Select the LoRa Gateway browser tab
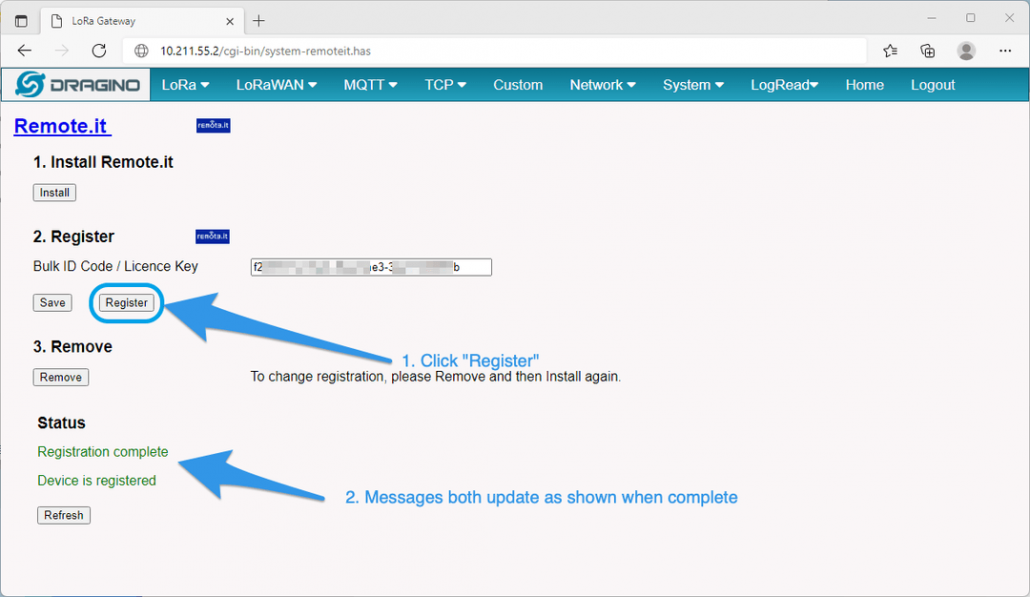Viewport: 1030px width, 597px height. 143,21
